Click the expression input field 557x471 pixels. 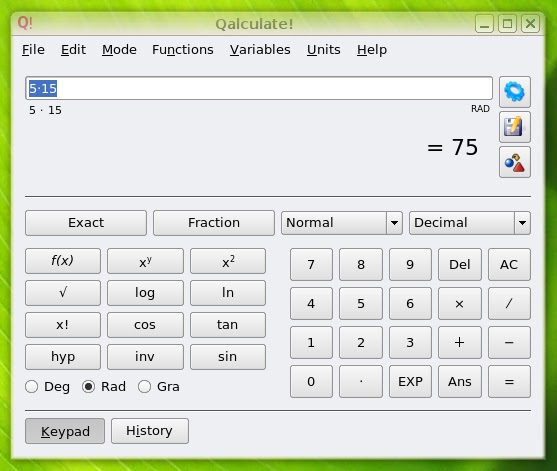(259, 88)
